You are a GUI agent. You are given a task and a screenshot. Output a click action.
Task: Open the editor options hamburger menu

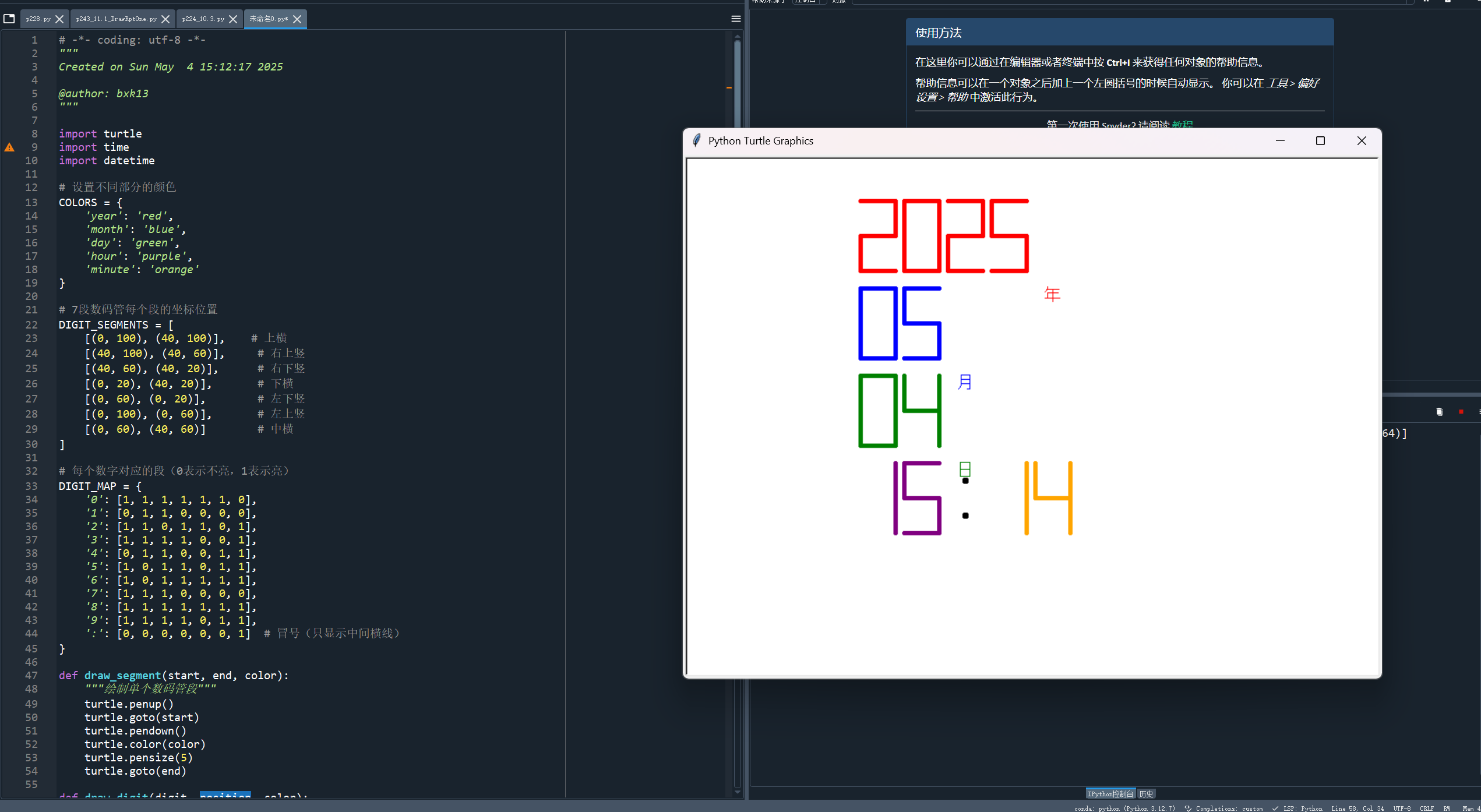click(736, 19)
